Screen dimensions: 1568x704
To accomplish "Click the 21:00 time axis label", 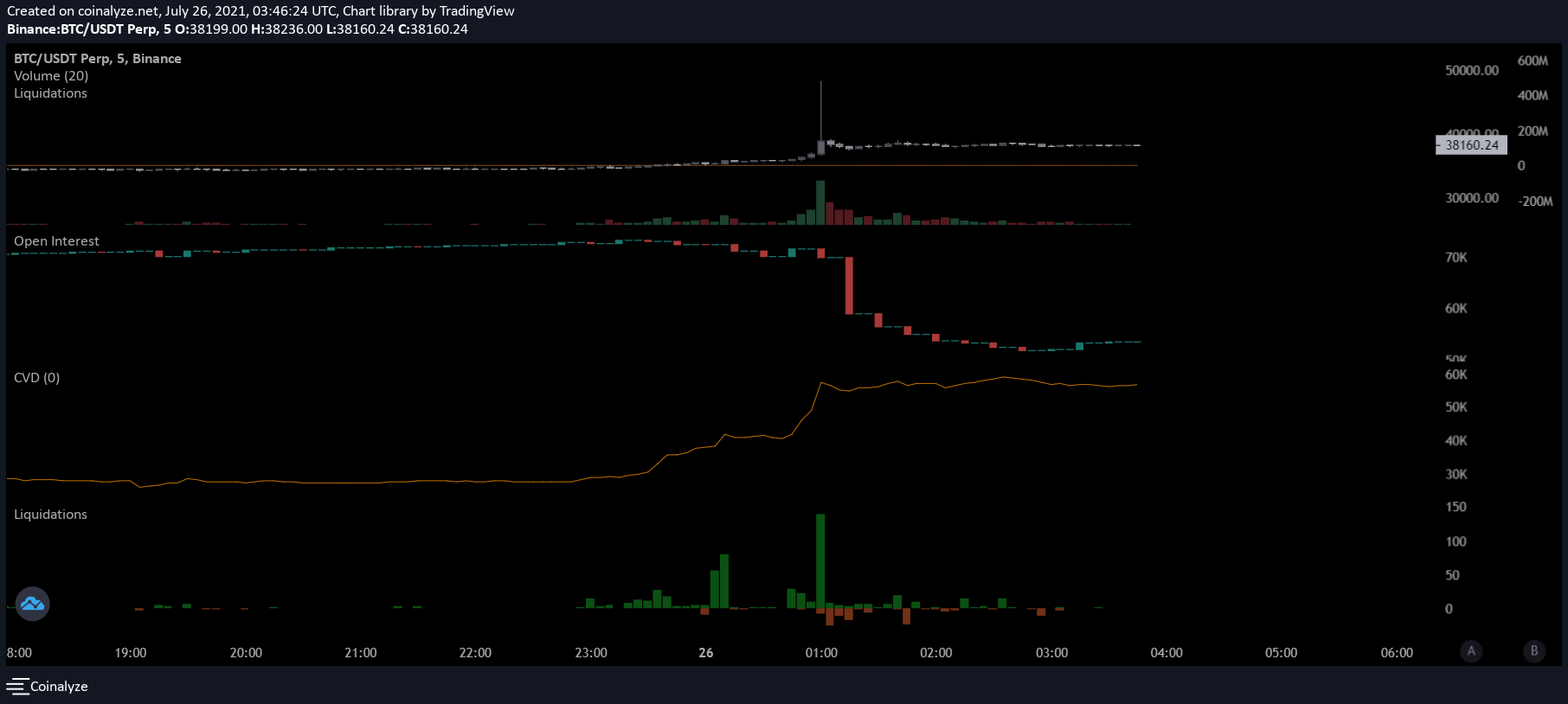I will tap(361, 653).
